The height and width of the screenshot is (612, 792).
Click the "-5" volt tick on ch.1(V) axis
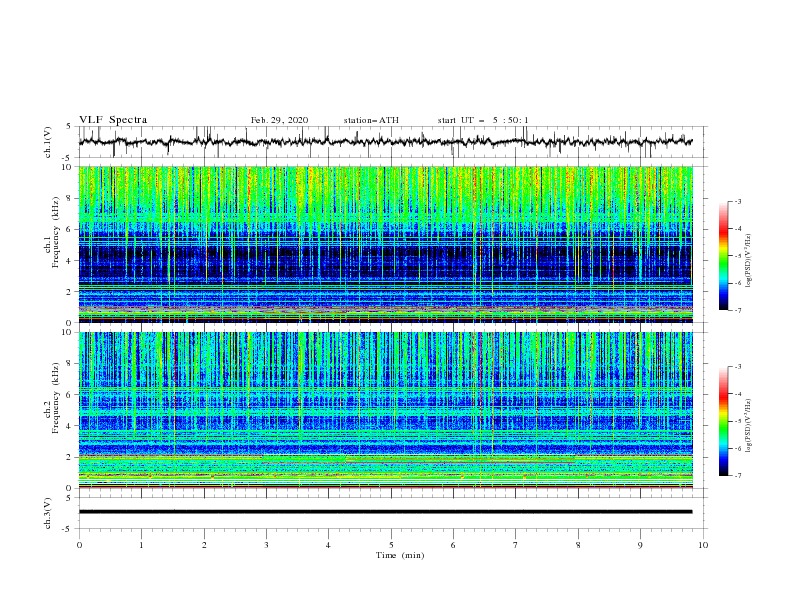66,158
